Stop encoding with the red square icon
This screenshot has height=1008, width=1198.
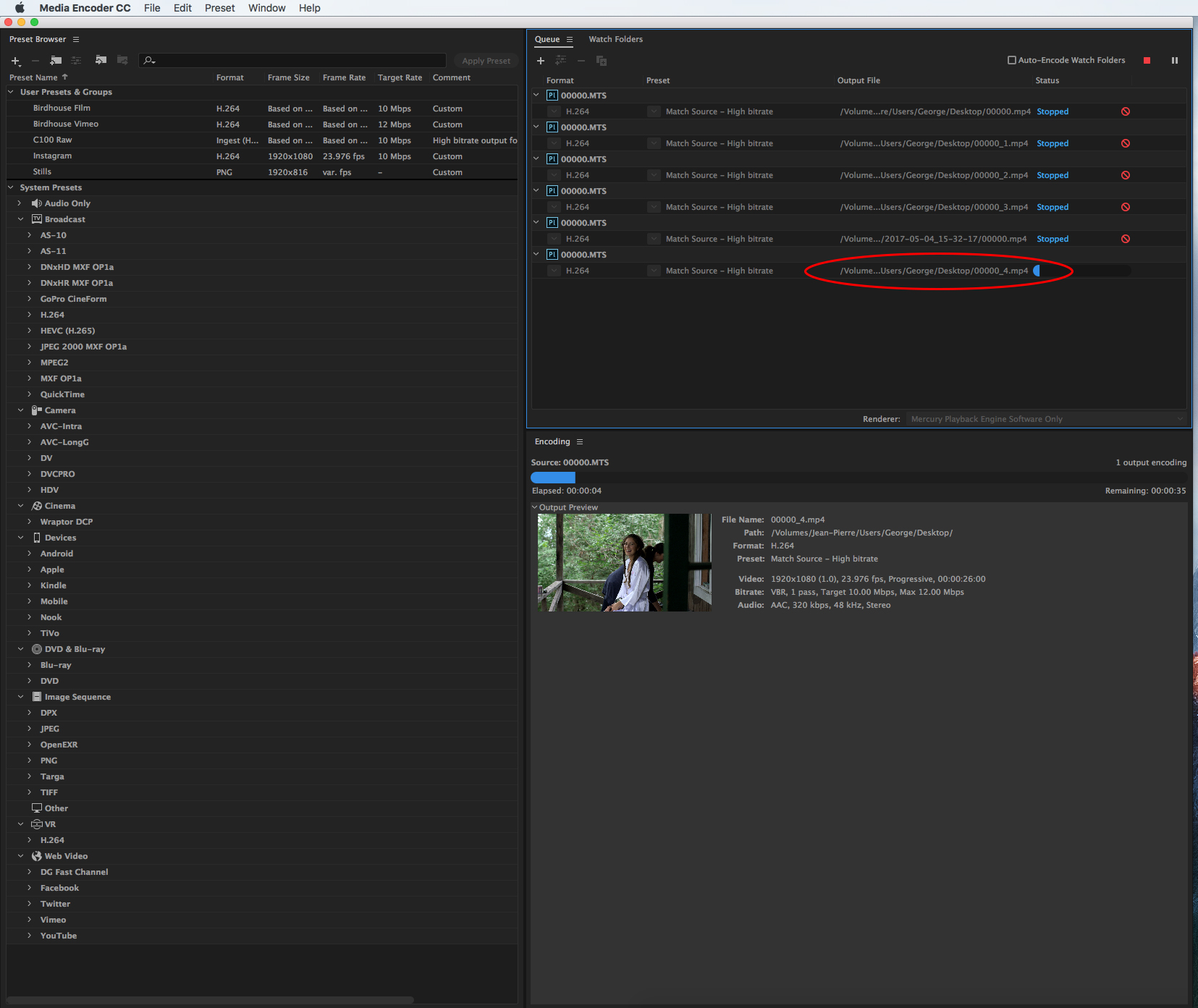pos(1146,61)
